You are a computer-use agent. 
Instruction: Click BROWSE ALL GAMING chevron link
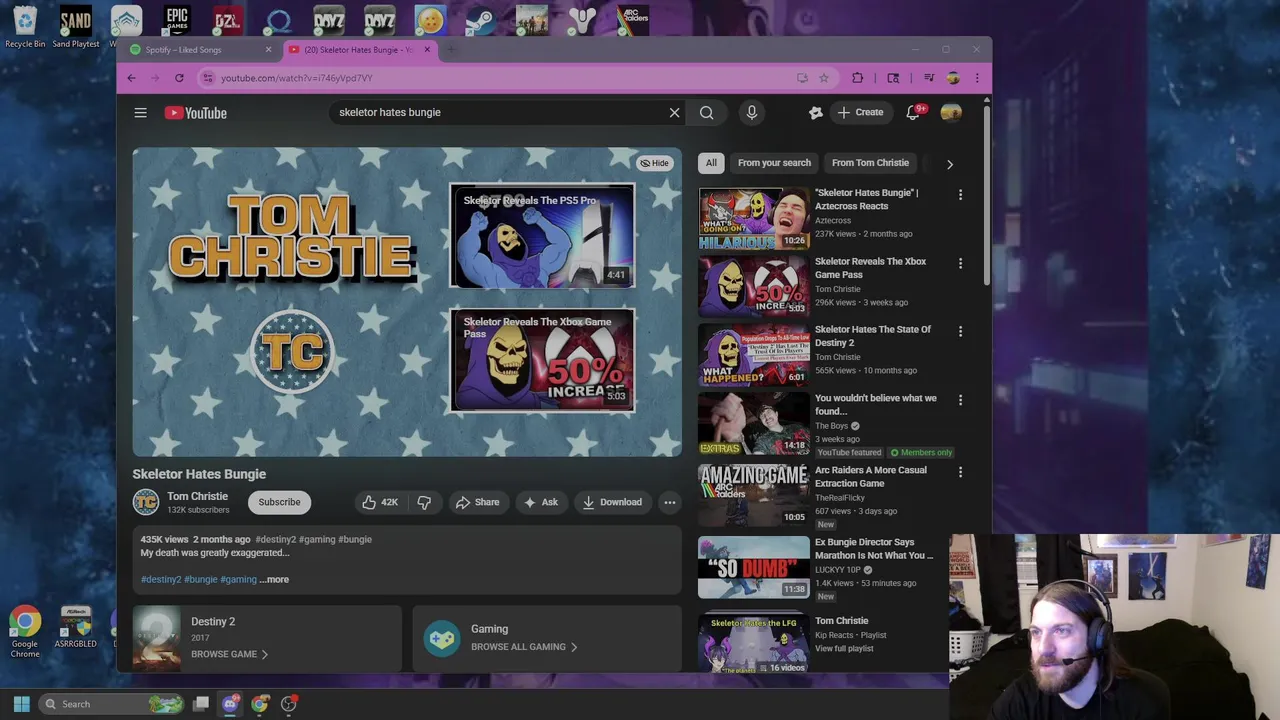pyautogui.click(x=524, y=647)
